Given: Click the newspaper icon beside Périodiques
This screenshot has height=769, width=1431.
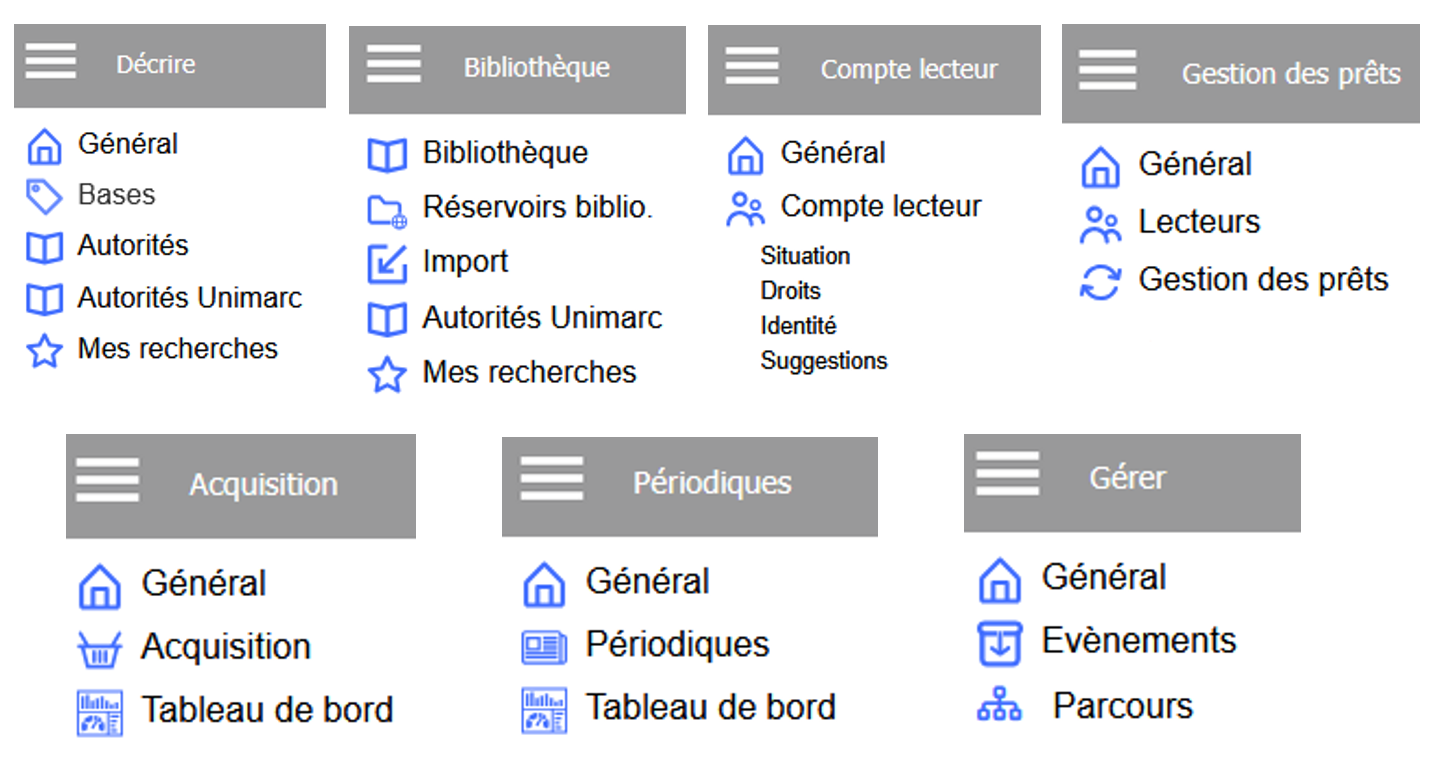Looking at the screenshot, I should 544,646.
